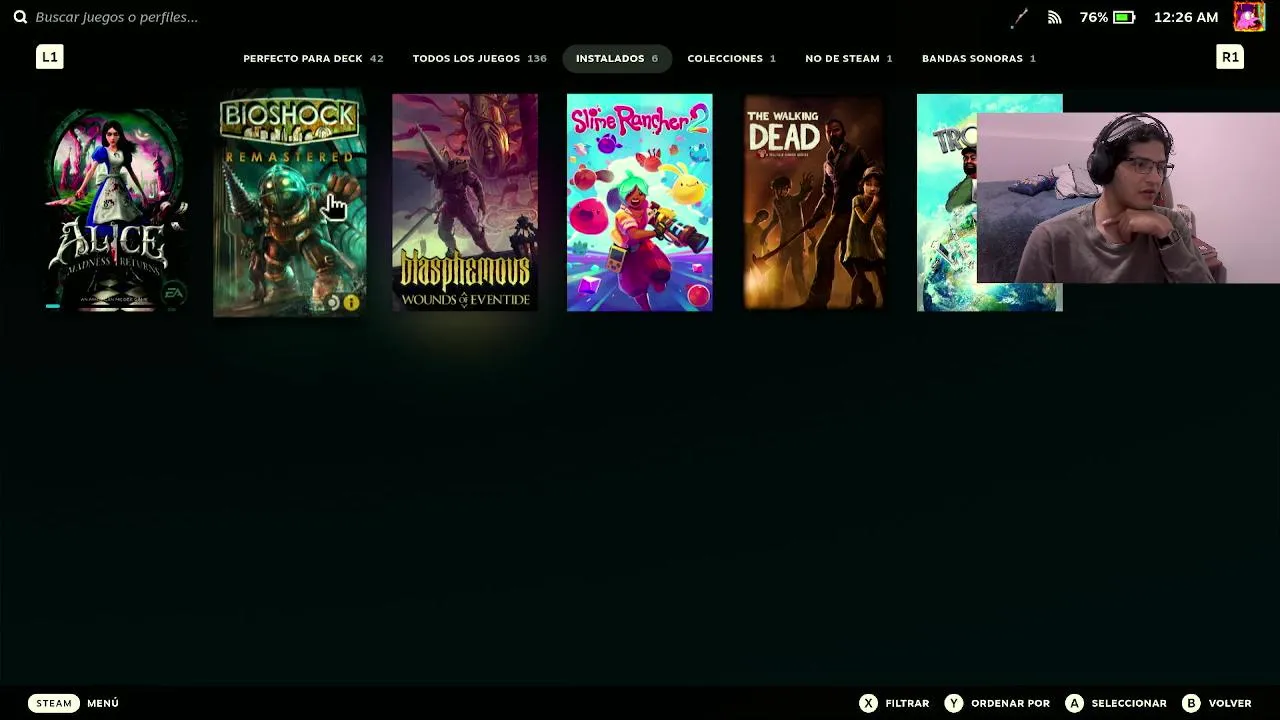Click the R1 shoulder button glyph
Screen dimensions: 1280x720
1230,57
